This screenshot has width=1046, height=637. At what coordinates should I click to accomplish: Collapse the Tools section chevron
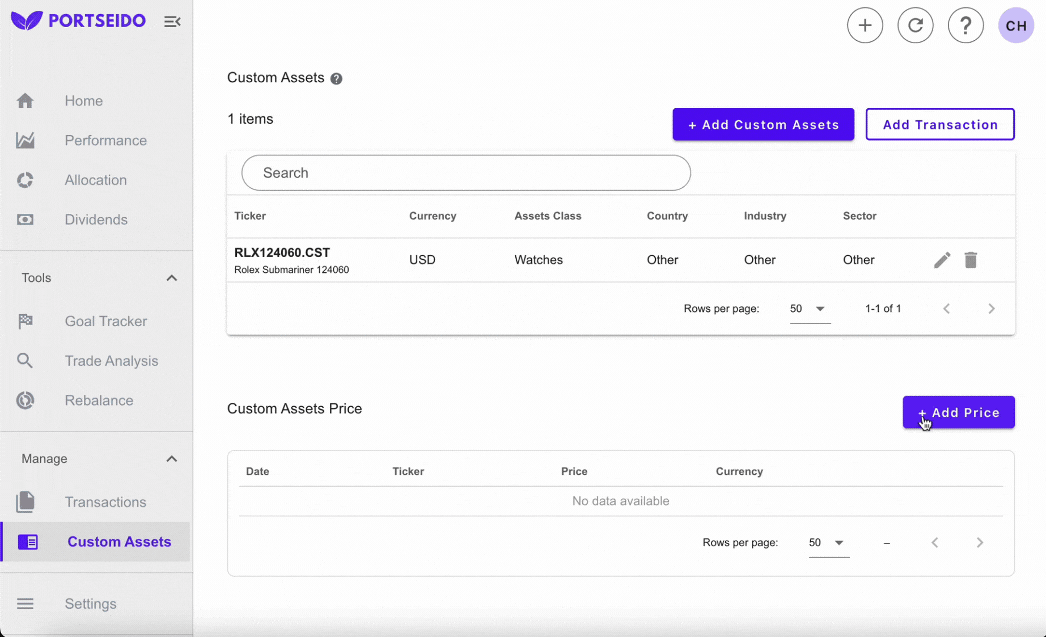[171, 277]
